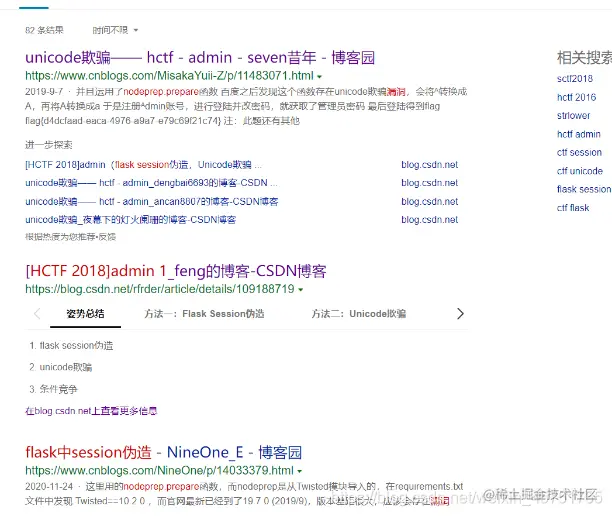The height and width of the screenshot is (516, 612).
Task: Expand dropdown arrow after cnblogs NineOne URL
Action: [x=300, y=472]
